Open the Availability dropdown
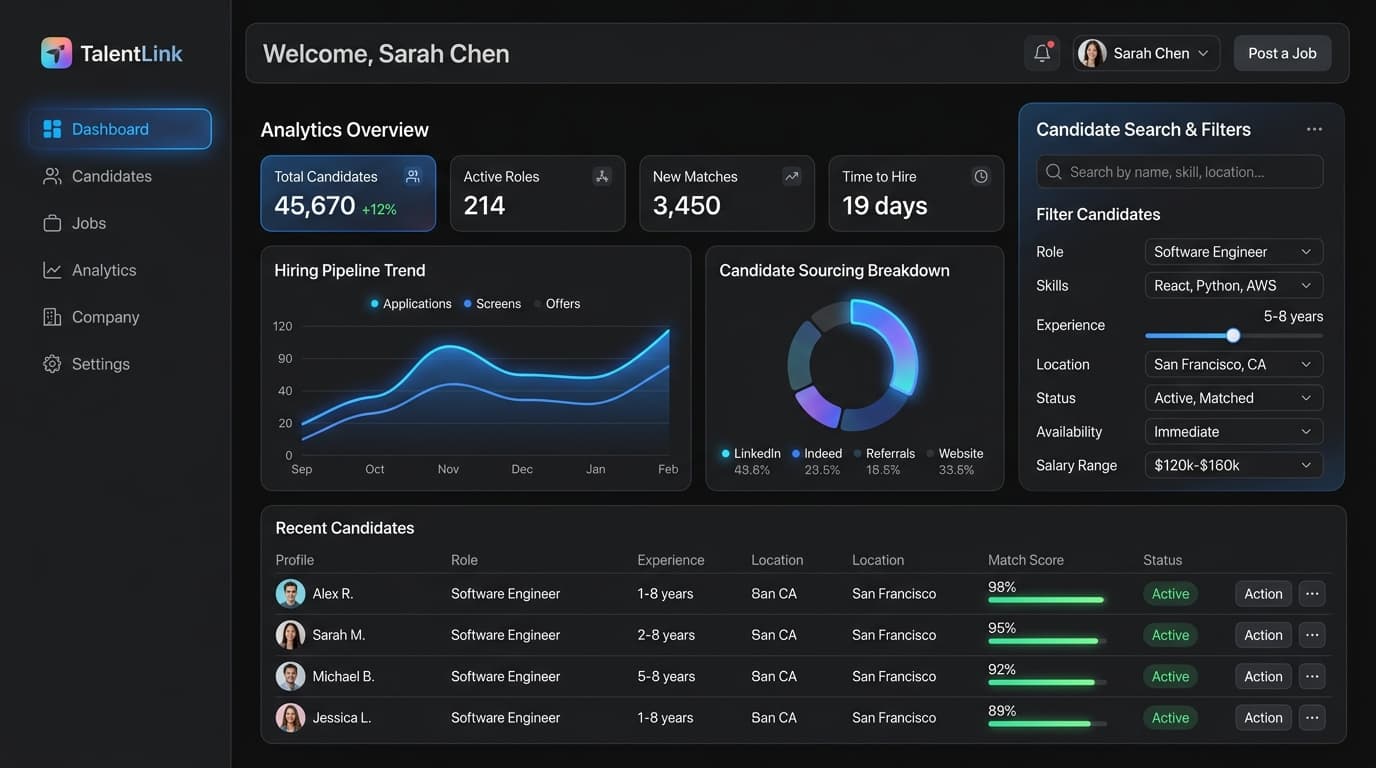Screen dimensions: 1376x768 coord(1233,432)
